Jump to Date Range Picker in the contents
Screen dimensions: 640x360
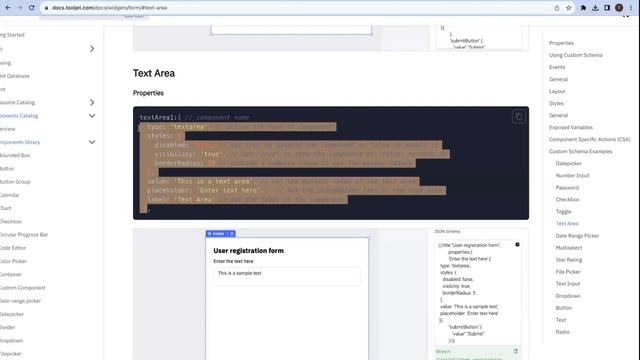coord(577,236)
